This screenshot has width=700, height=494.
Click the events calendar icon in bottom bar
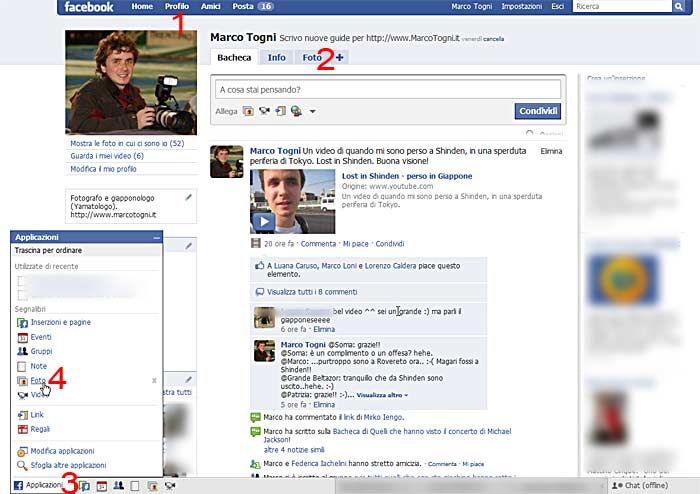102,486
